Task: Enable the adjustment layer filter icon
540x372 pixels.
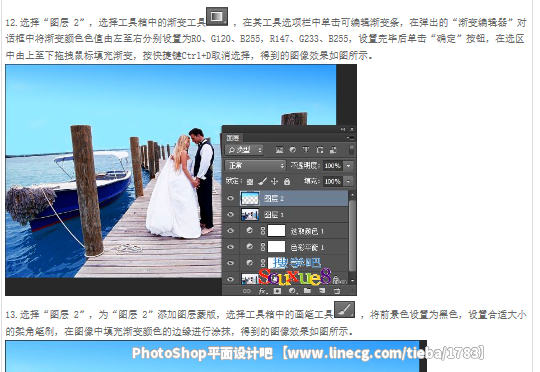Action: (x=293, y=150)
